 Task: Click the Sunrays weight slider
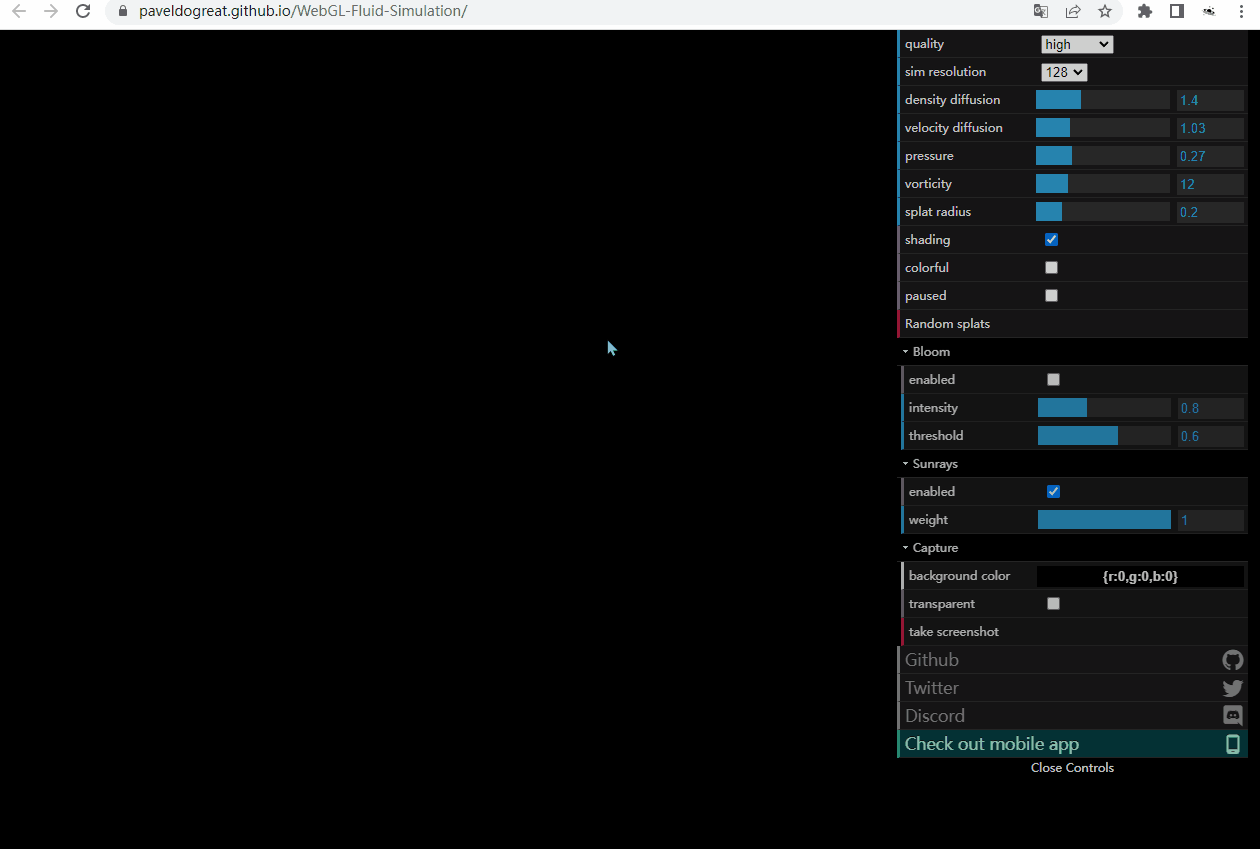[x=1104, y=520]
